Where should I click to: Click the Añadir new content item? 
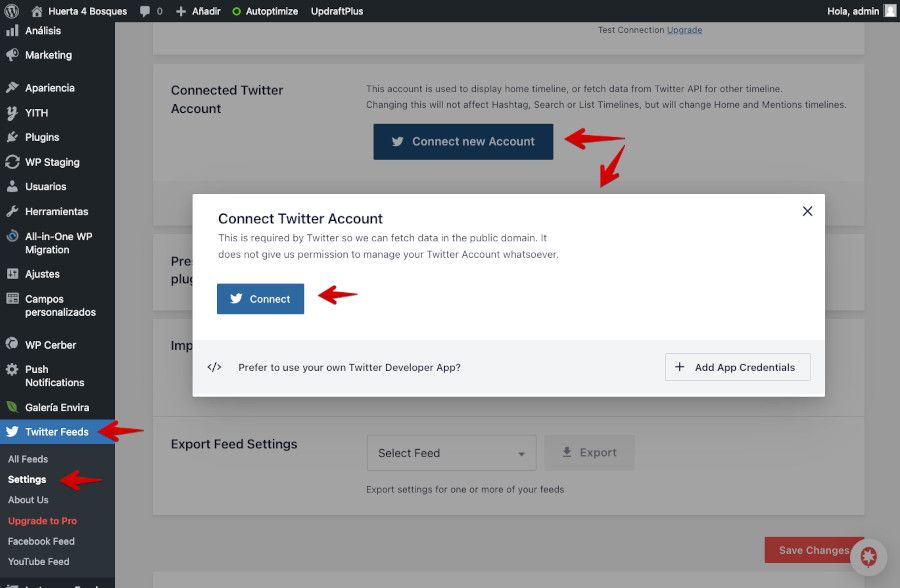[198, 11]
